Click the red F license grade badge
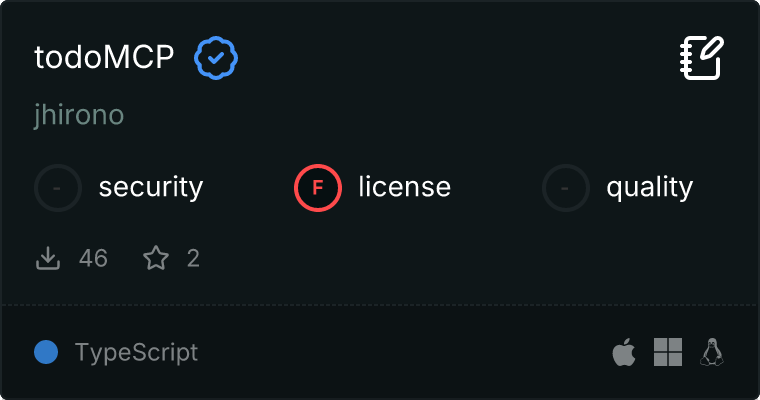 coord(318,187)
